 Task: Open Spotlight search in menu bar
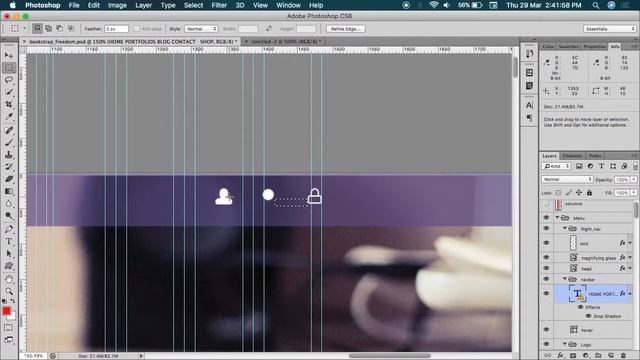(596, 5)
